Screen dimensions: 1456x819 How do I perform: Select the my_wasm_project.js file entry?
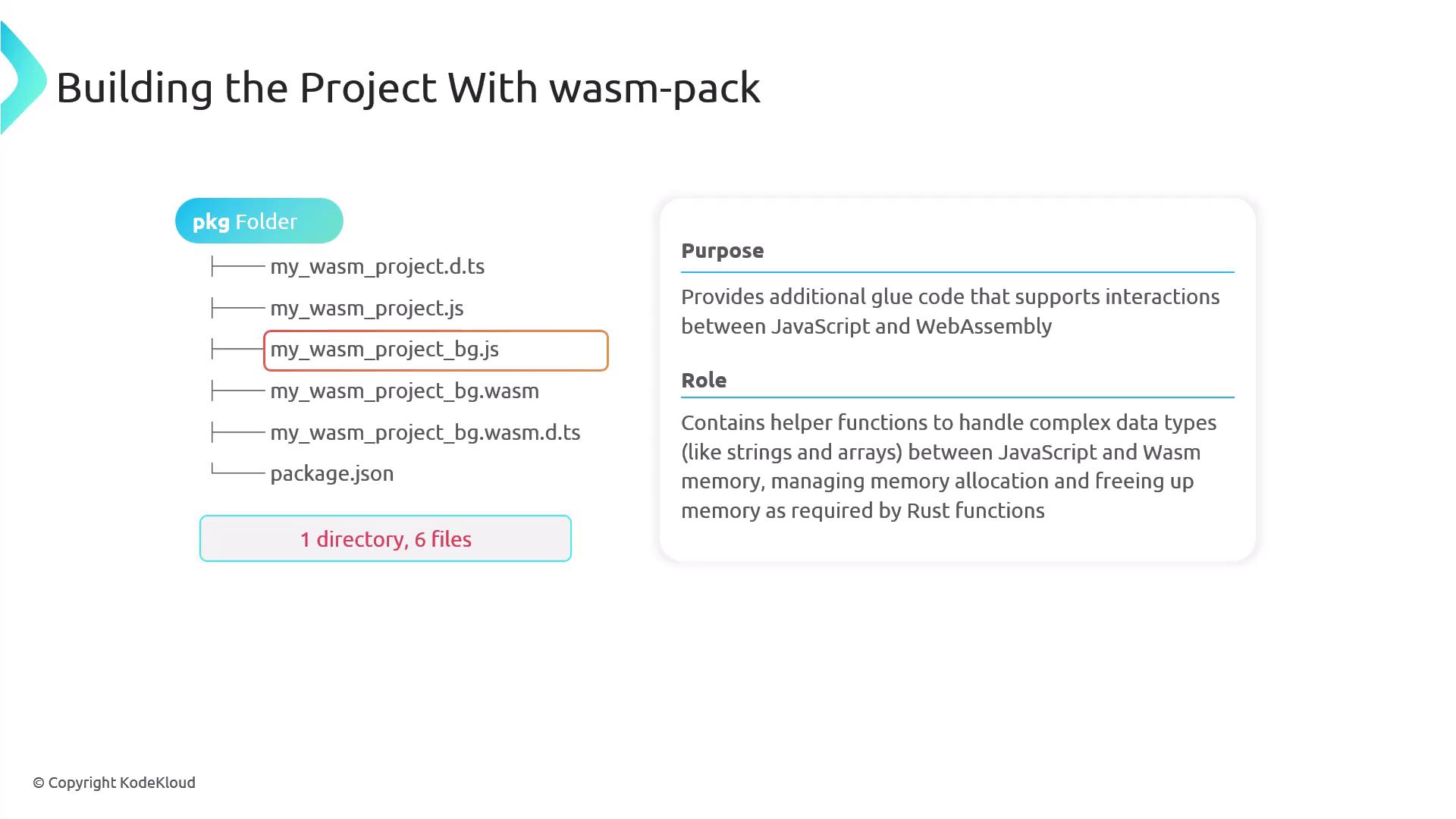(366, 308)
